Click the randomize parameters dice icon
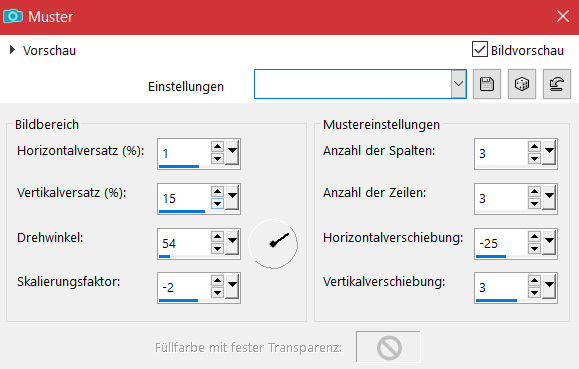This screenshot has height=369, width=579. [521, 84]
